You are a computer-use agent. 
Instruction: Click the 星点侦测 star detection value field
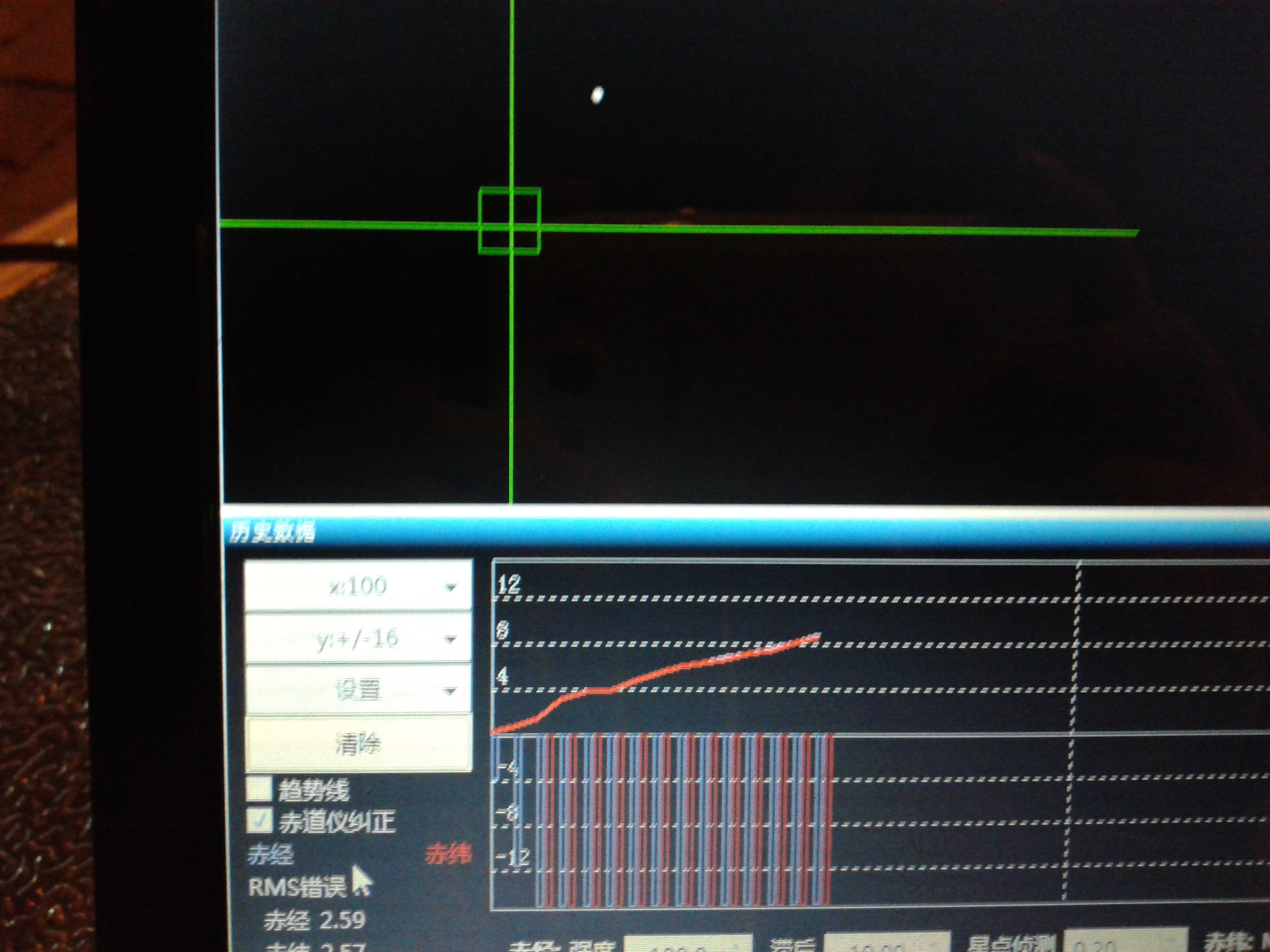pos(1125,941)
